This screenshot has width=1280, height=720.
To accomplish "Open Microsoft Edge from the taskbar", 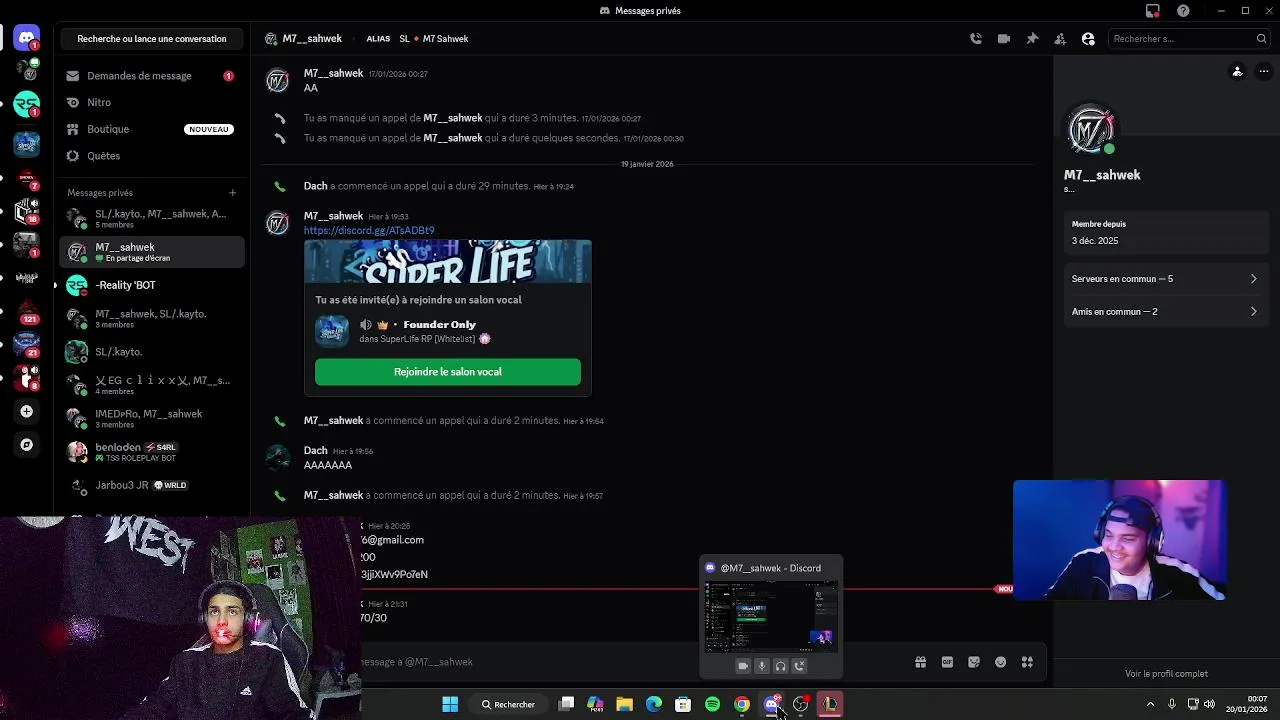I will coord(654,705).
